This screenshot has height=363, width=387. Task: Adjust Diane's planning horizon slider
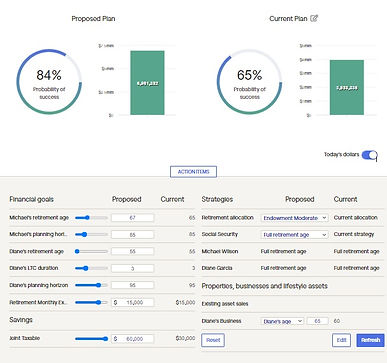tap(91, 285)
